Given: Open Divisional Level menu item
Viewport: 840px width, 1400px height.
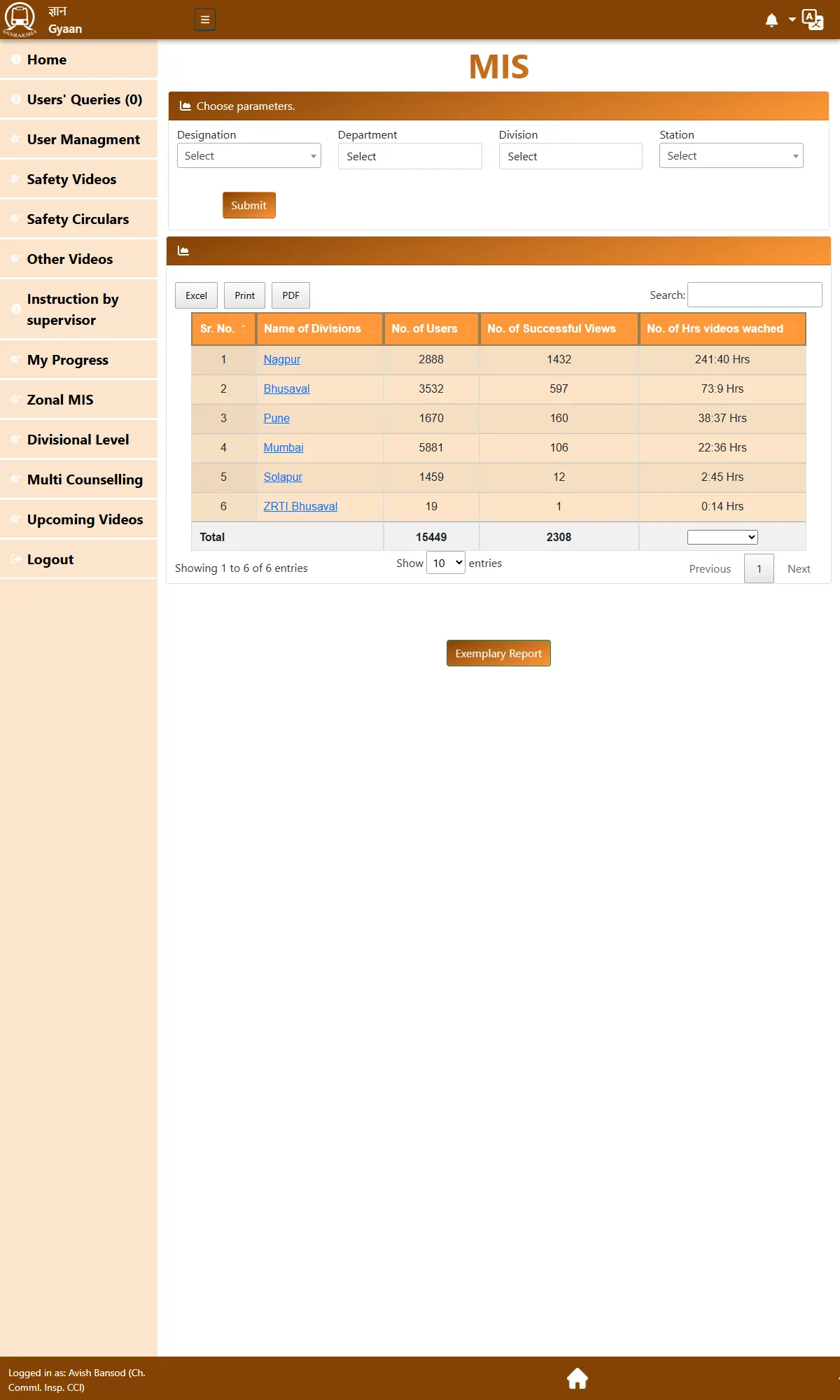Looking at the screenshot, I should tap(78, 440).
